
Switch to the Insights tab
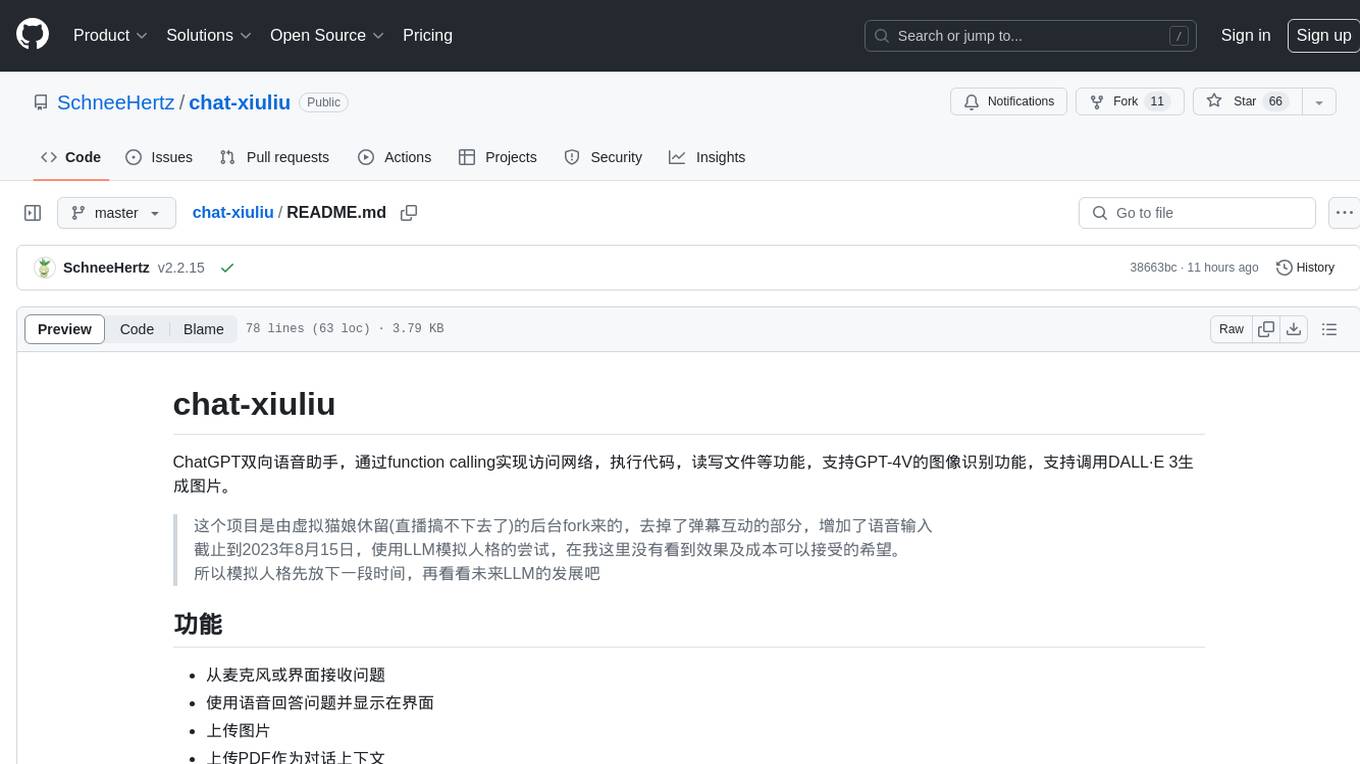tap(707, 157)
